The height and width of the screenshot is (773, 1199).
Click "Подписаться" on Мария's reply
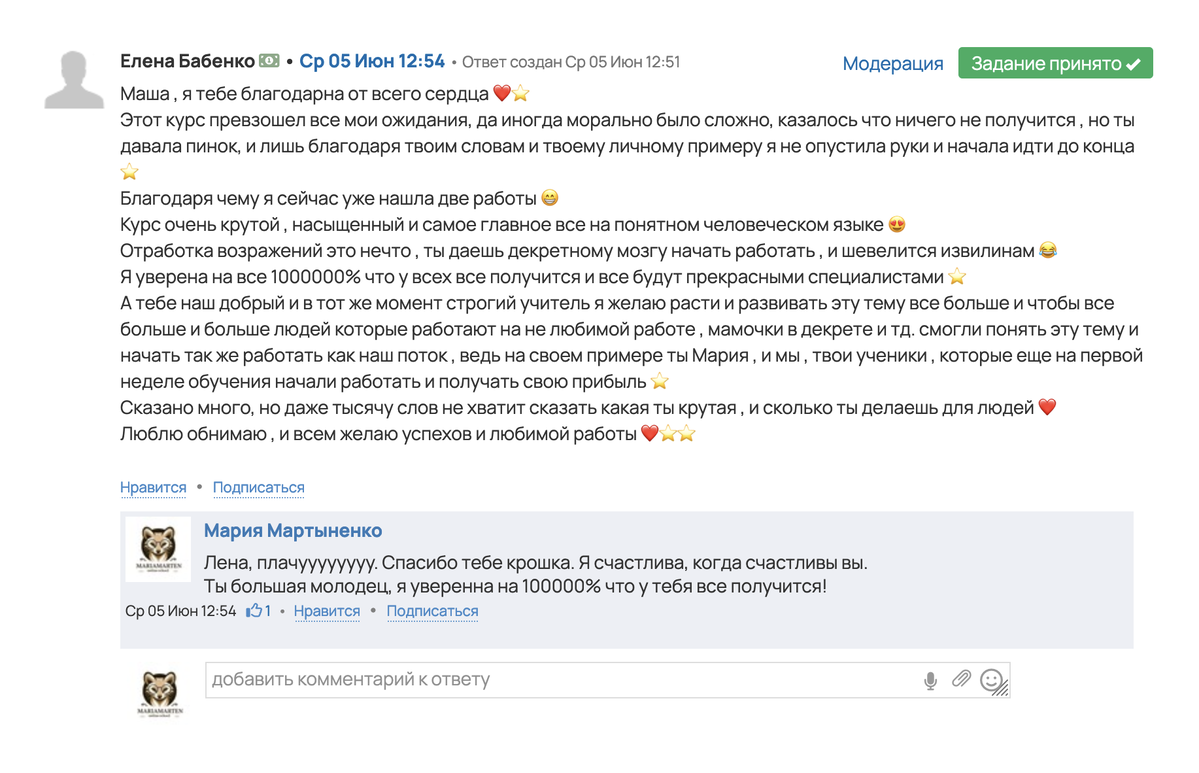click(x=432, y=611)
